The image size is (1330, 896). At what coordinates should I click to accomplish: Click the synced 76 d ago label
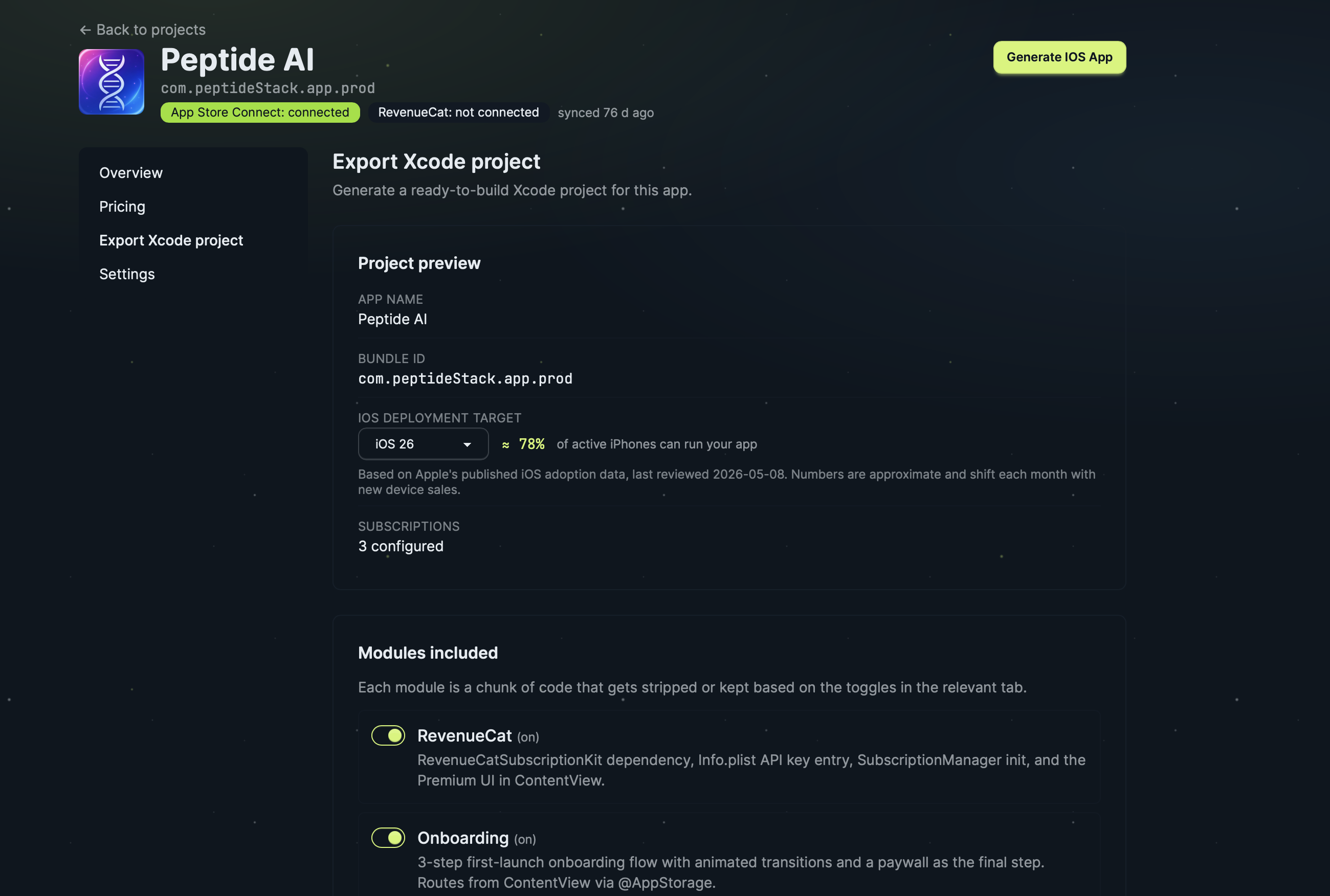pyautogui.click(x=605, y=113)
